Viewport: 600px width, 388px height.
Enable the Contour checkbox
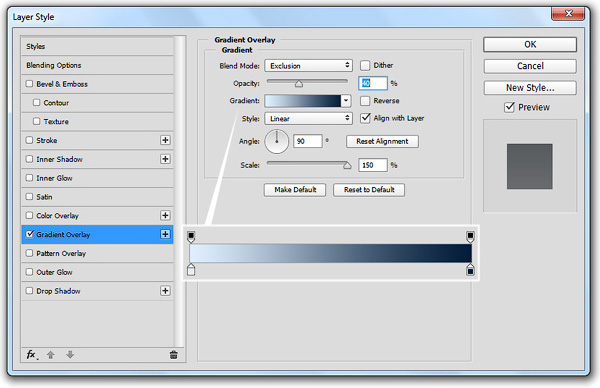36,103
